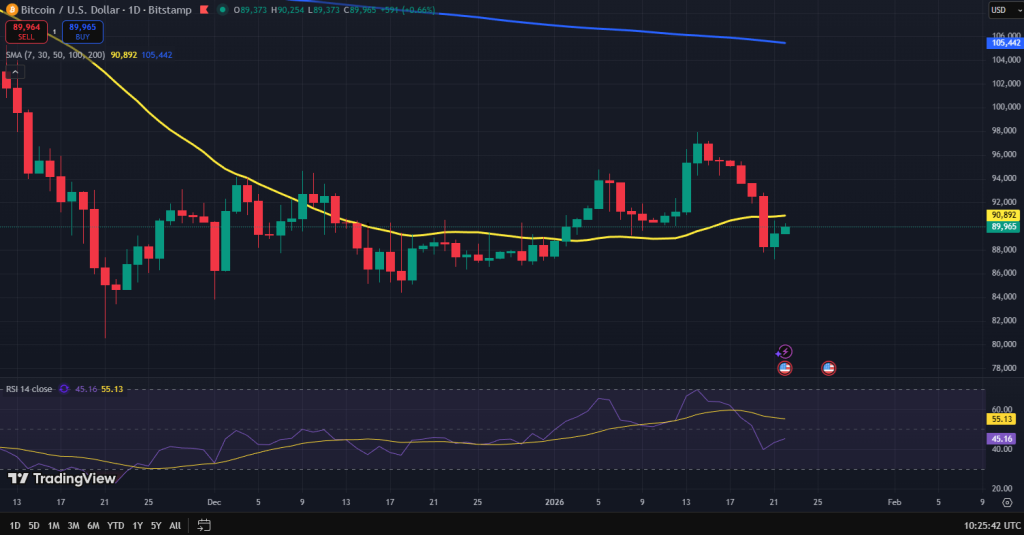1024x535 pixels.
Task: Click the purple icon beside RSI 14 close
Action: [x=64, y=389]
